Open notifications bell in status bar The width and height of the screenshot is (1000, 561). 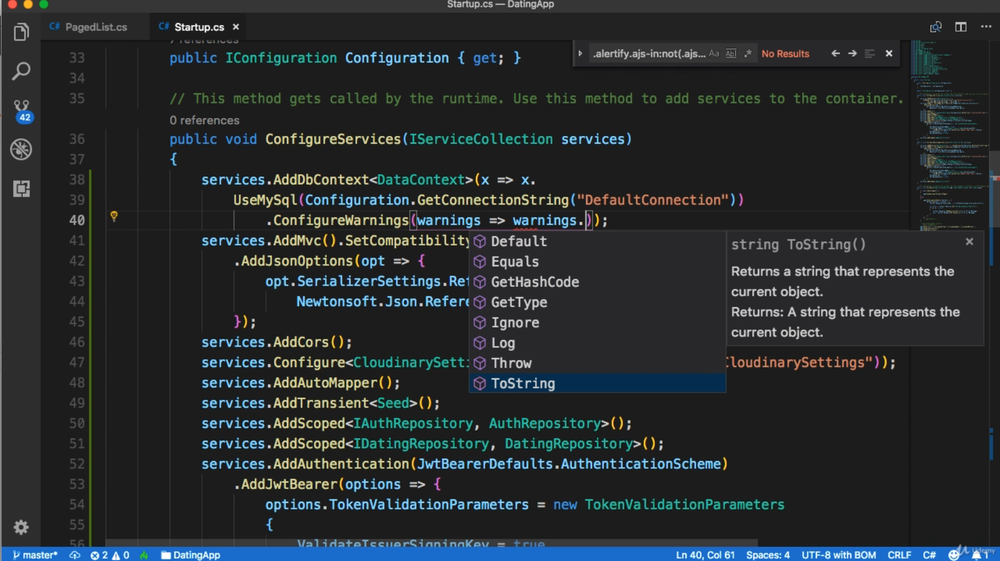tap(978, 555)
